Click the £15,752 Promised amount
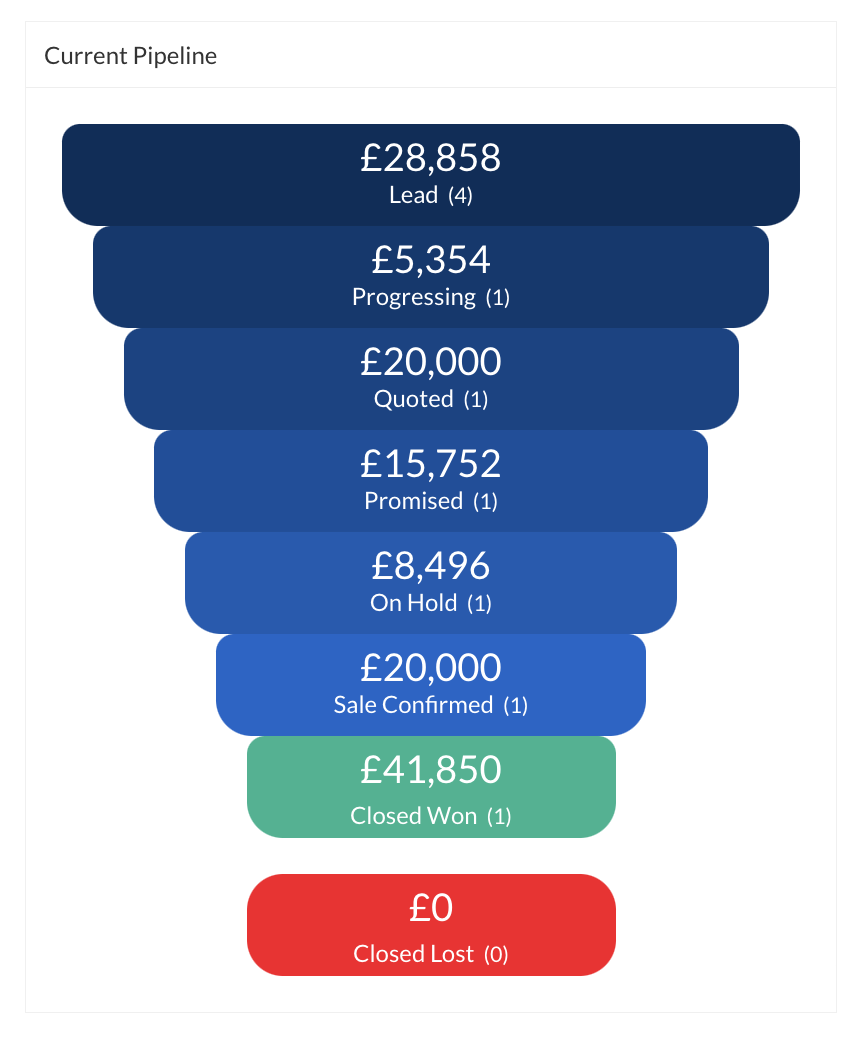Screen dimensions: 860x1038 (431, 464)
